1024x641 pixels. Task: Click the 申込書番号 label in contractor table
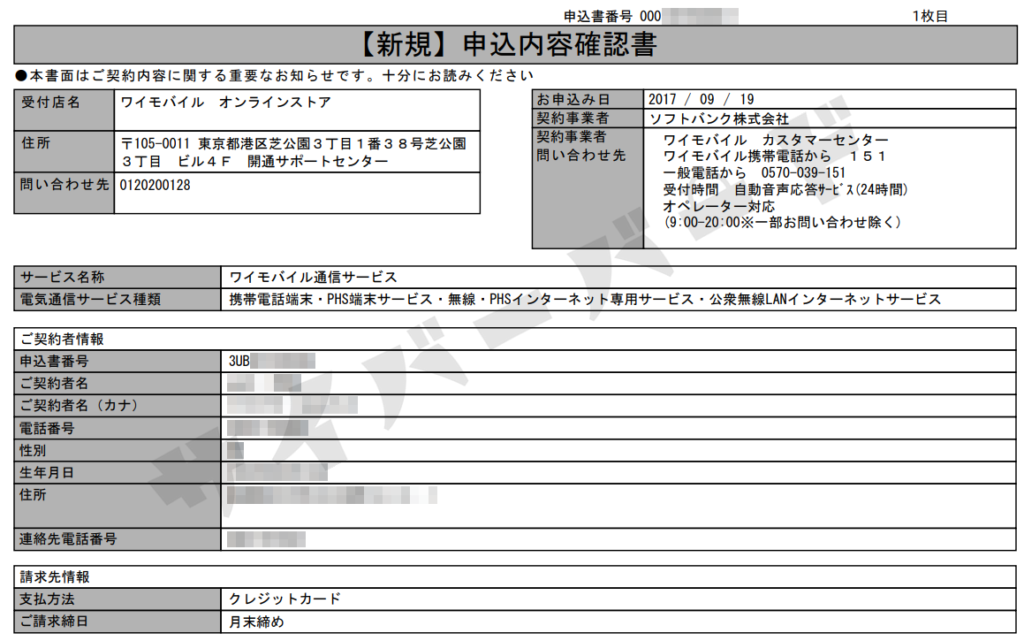[x=54, y=361]
